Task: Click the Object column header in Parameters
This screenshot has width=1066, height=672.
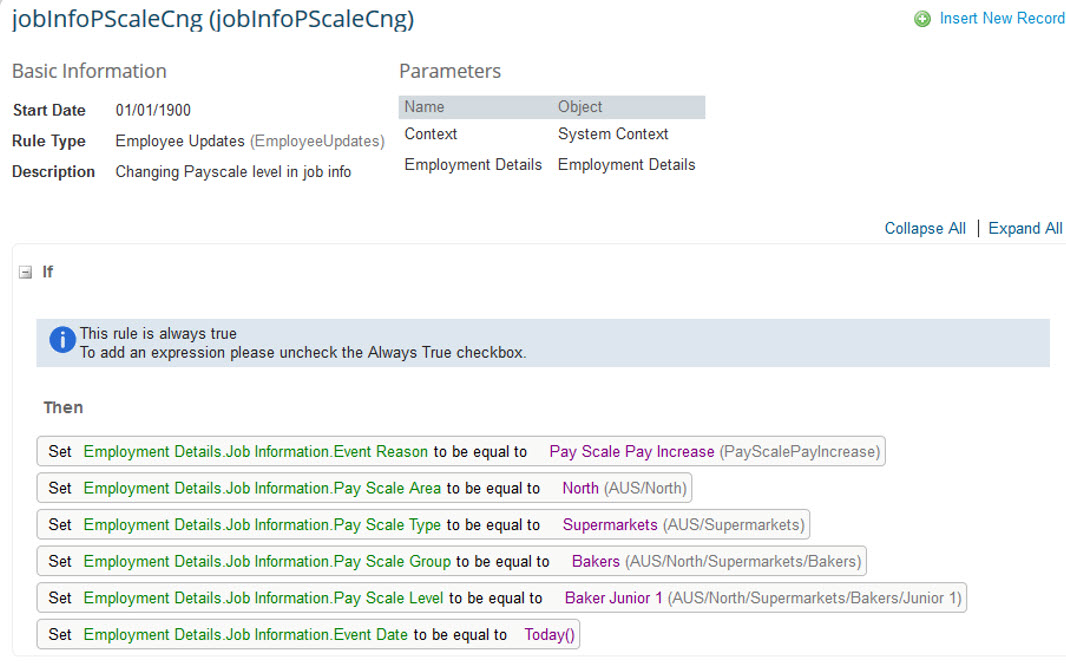Action: point(580,107)
